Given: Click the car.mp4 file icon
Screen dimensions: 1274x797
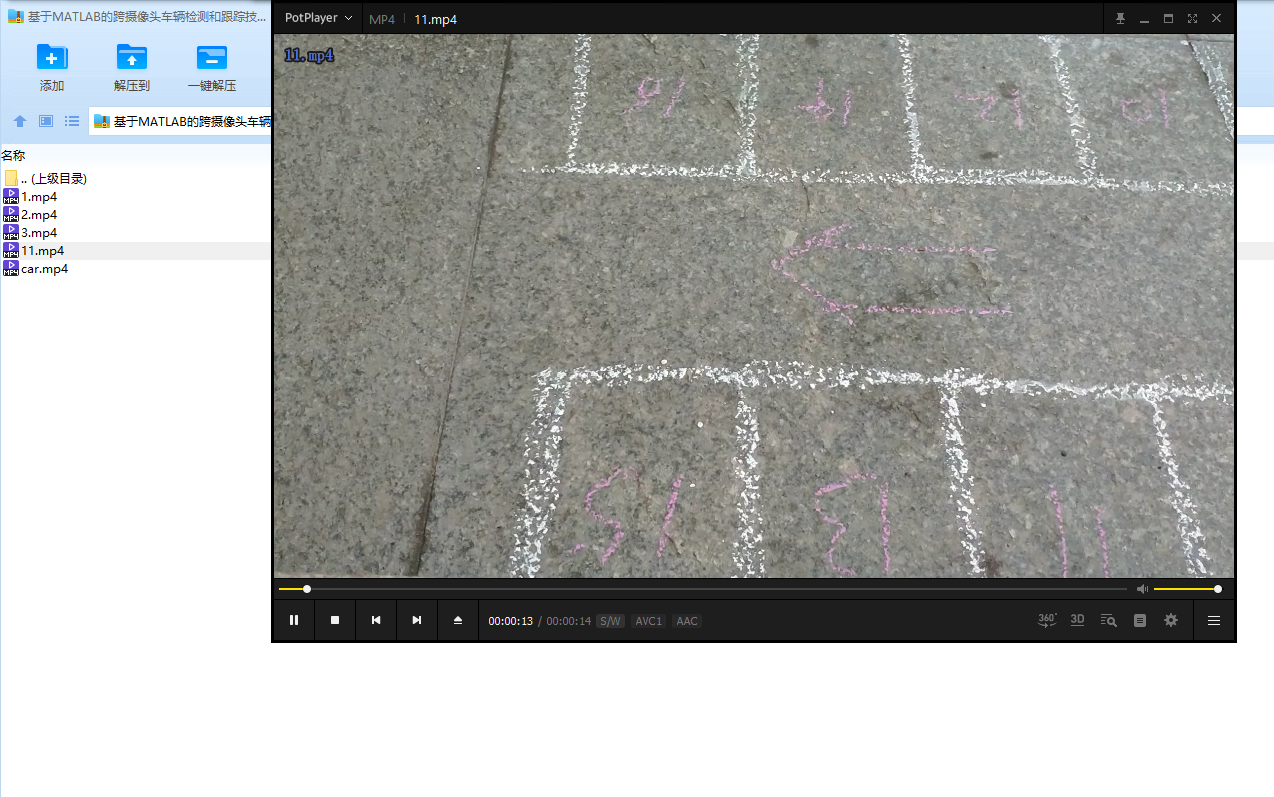Looking at the screenshot, I should (x=11, y=269).
